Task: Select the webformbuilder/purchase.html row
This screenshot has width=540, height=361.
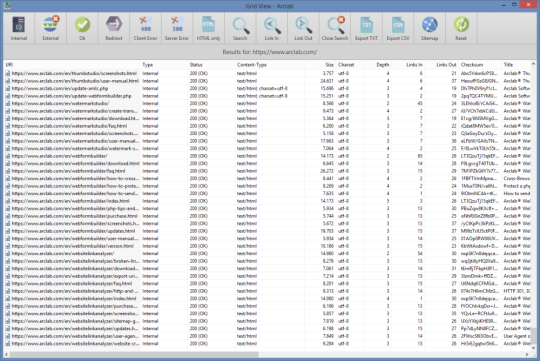Action: pyautogui.click(x=267, y=216)
